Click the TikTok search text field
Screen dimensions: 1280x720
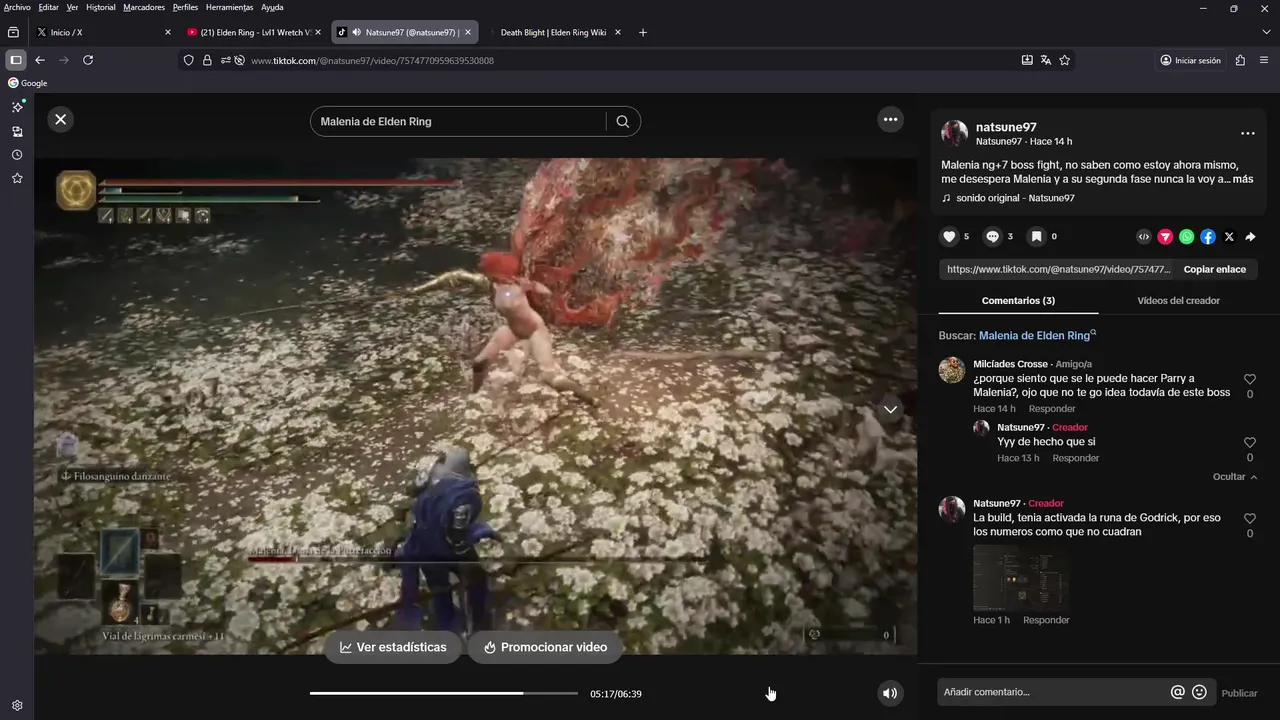(x=460, y=122)
